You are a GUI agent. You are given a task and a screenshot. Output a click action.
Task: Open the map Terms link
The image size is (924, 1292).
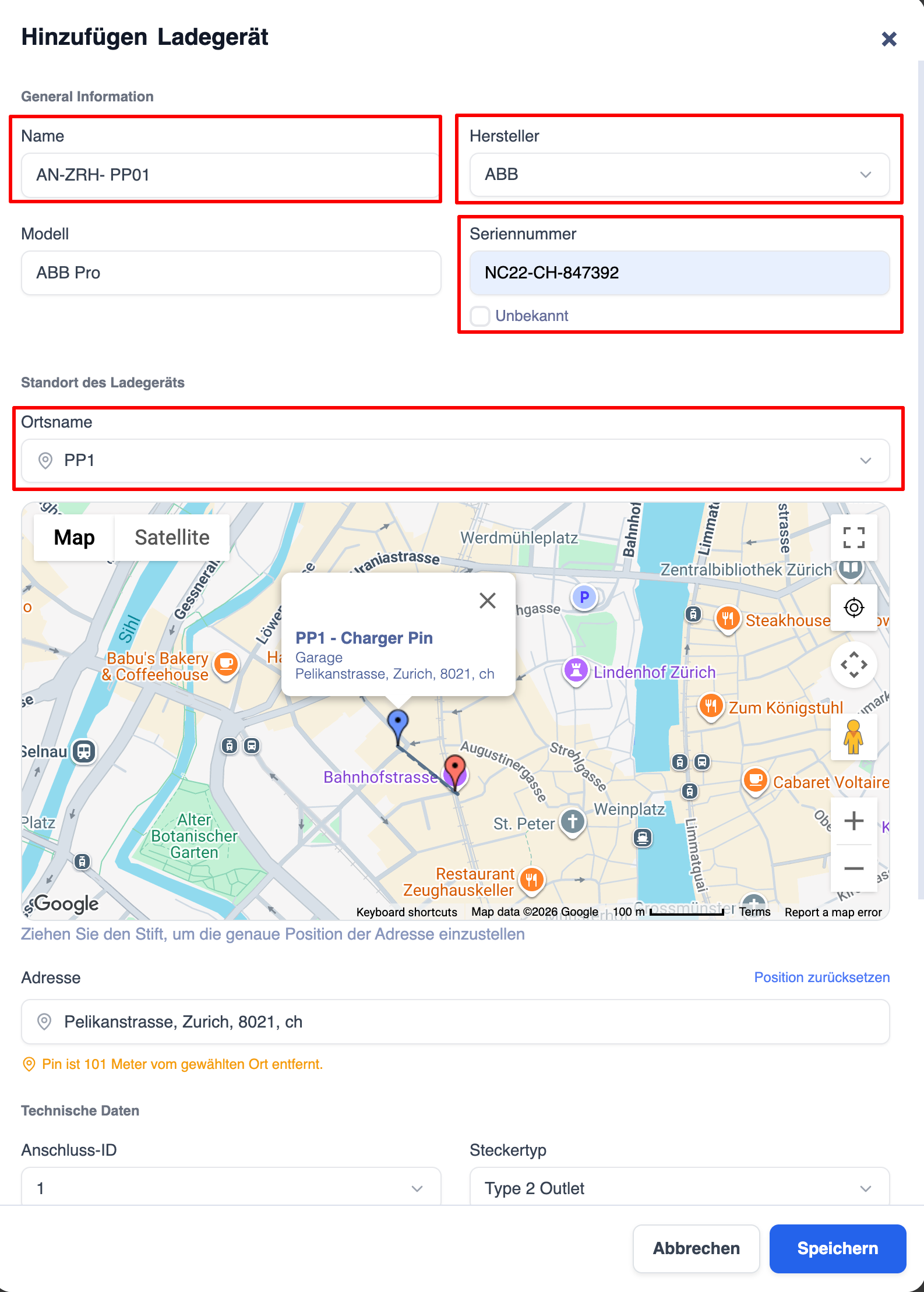tap(754, 912)
